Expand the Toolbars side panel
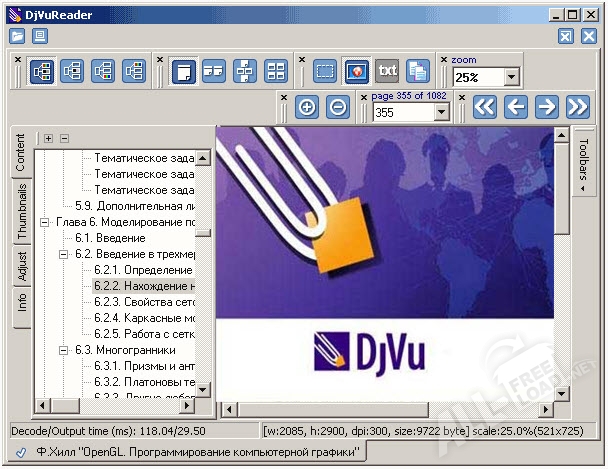 584,163
